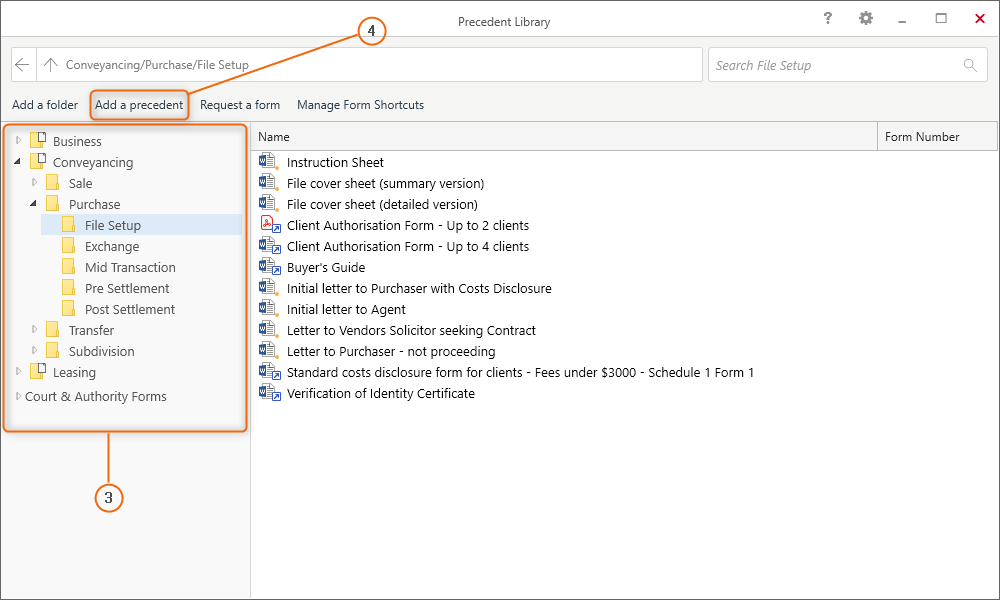Click the Conveyancing/Purchase/File Setup path box
The image size is (1000, 600).
point(370,64)
